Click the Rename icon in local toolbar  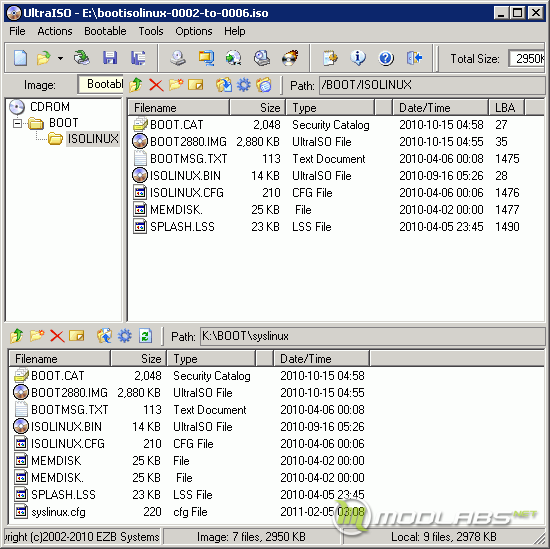click(x=77, y=336)
